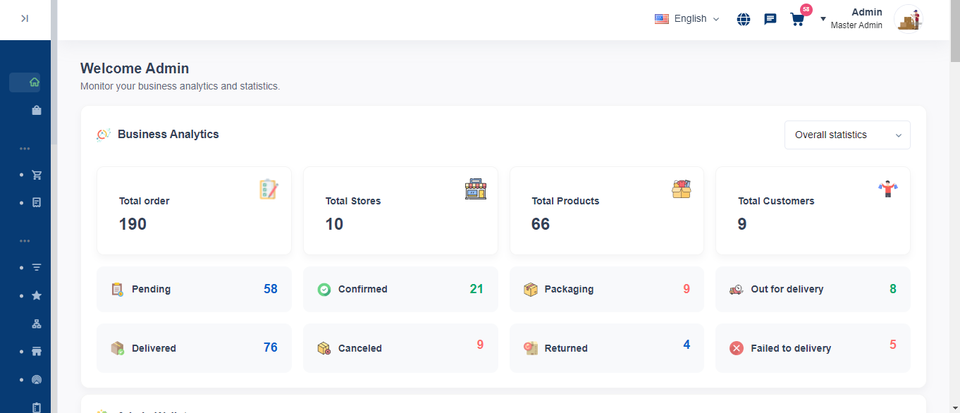Click the 'Master Admin' role text
Viewport: 960px width, 413px height.
click(x=857, y=26)
